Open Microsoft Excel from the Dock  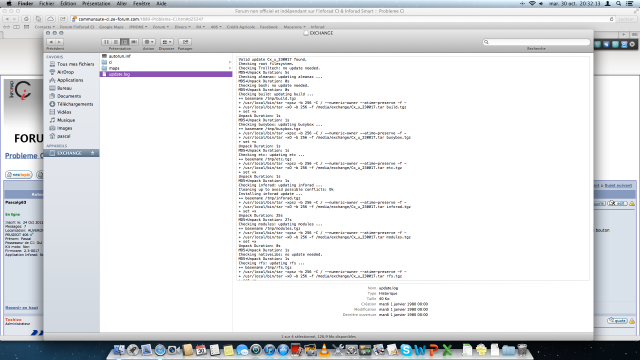pyautogui.click(x=447, y=350)
